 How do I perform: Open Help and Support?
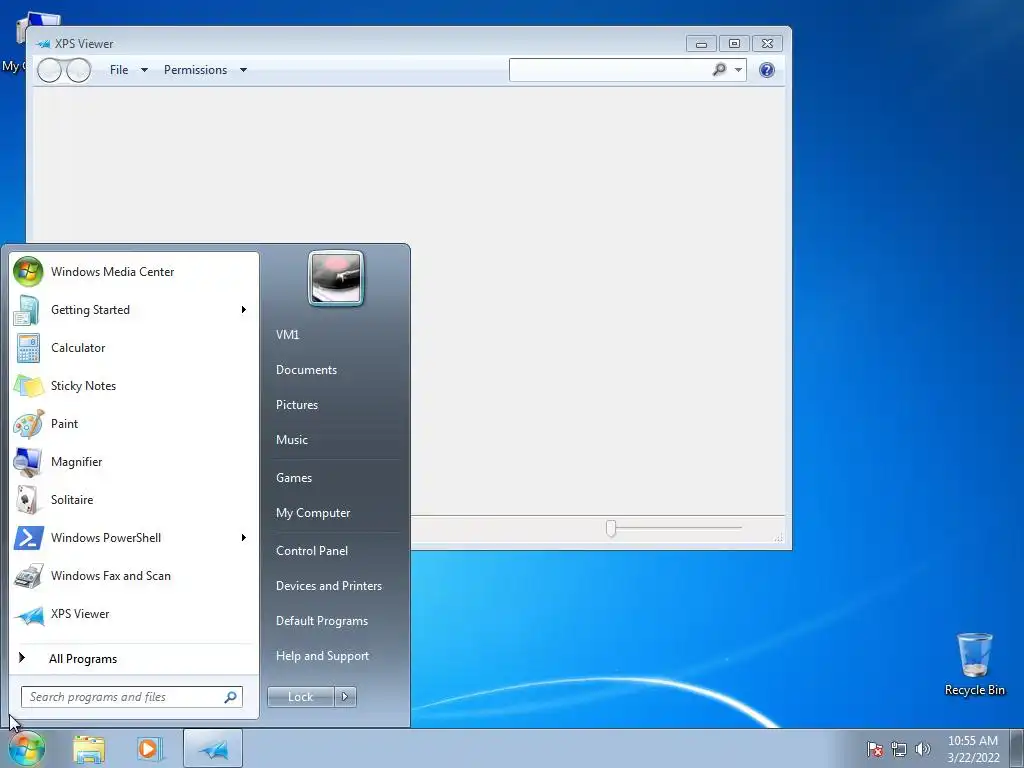[323, 656]
